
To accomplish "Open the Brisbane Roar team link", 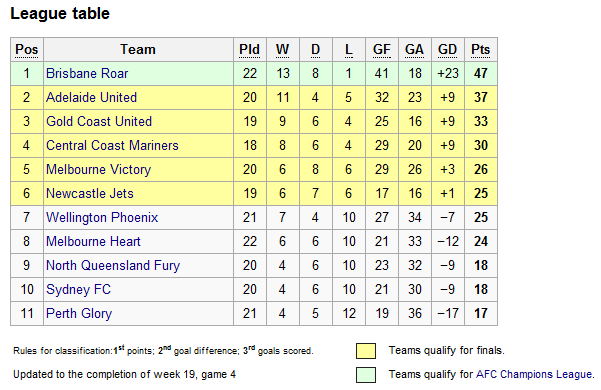I will (87, 73).
